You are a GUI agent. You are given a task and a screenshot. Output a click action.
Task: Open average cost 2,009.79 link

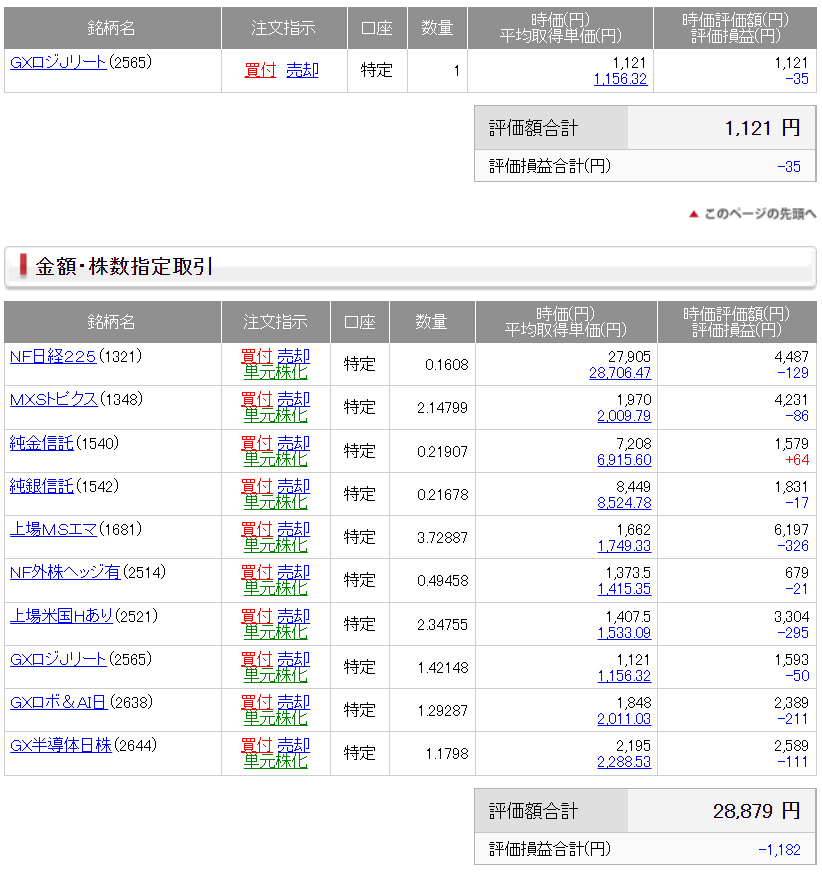(x=624, y=416)
